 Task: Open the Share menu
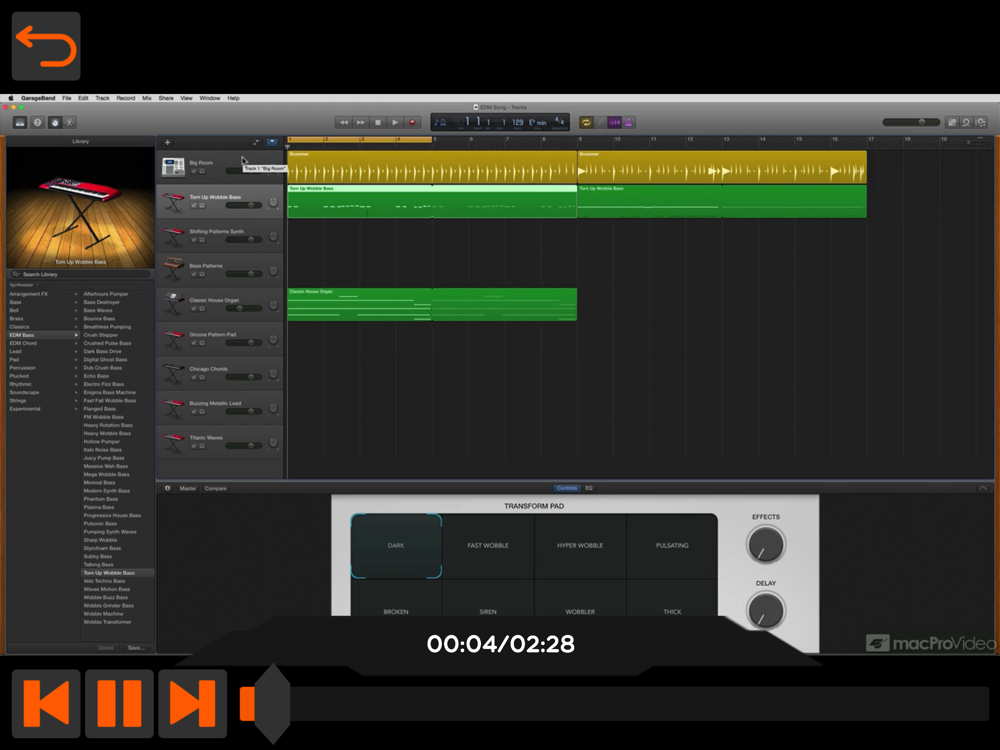click(166, 98)
